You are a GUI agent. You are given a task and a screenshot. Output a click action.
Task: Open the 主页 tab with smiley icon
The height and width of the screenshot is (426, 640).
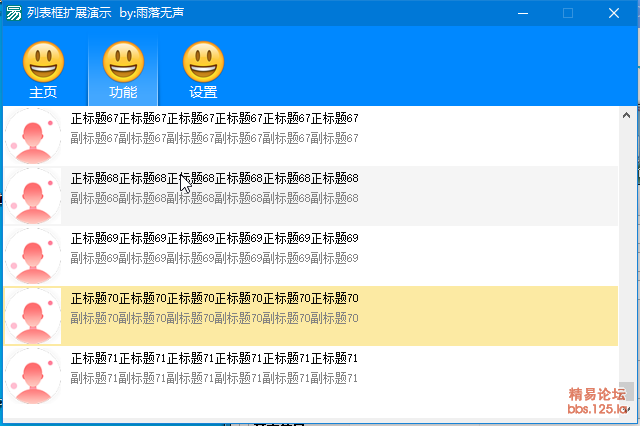(43, 71)
